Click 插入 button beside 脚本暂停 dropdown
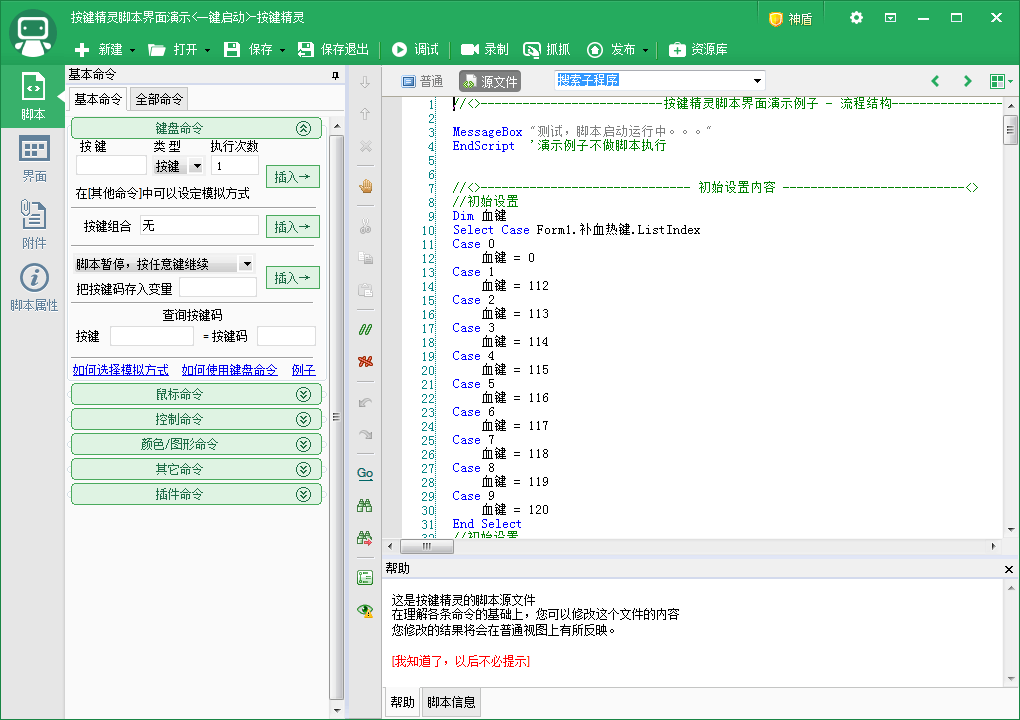1020x720 pixels. 293,278
